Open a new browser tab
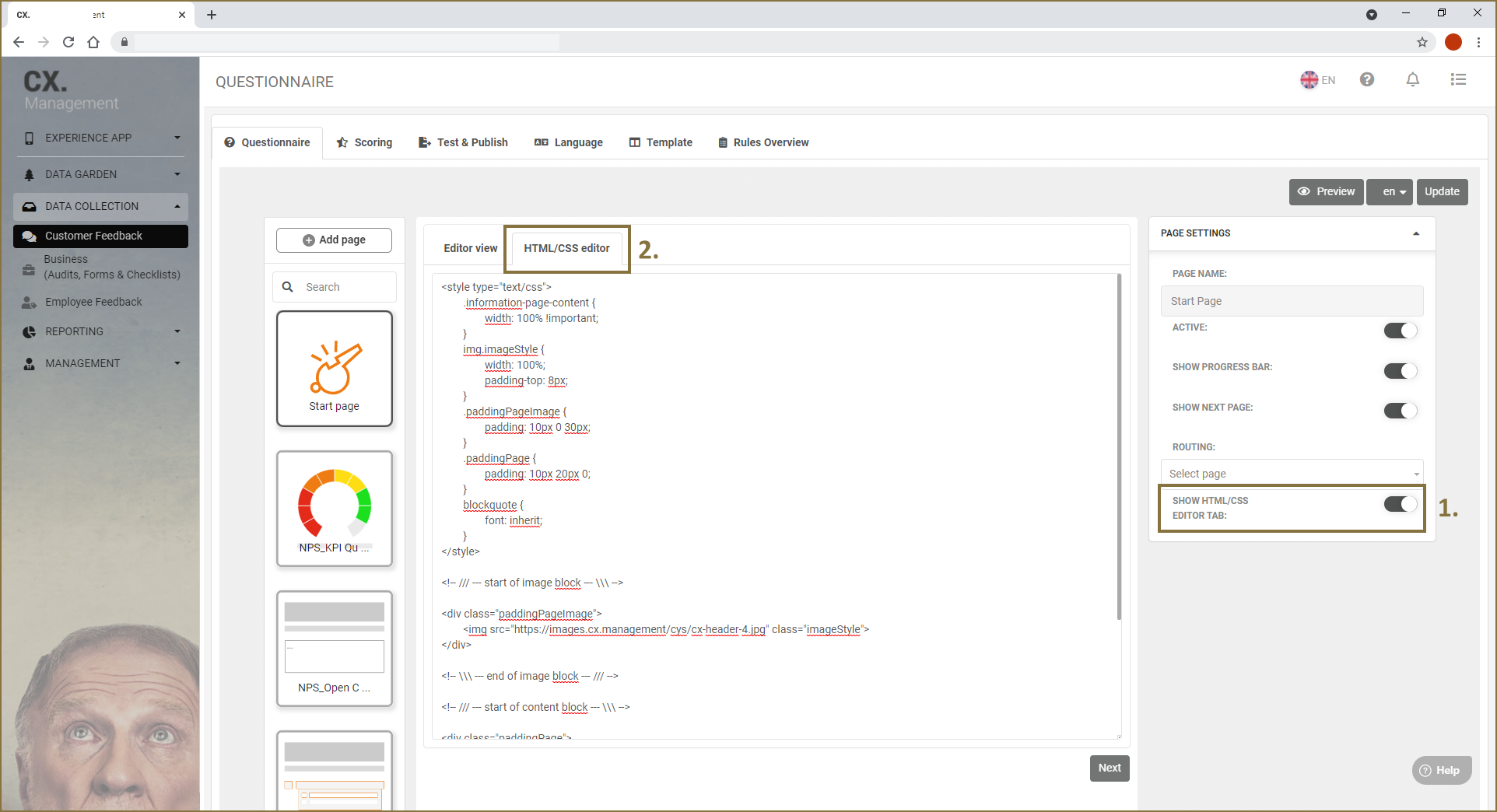 coord(212,15)
